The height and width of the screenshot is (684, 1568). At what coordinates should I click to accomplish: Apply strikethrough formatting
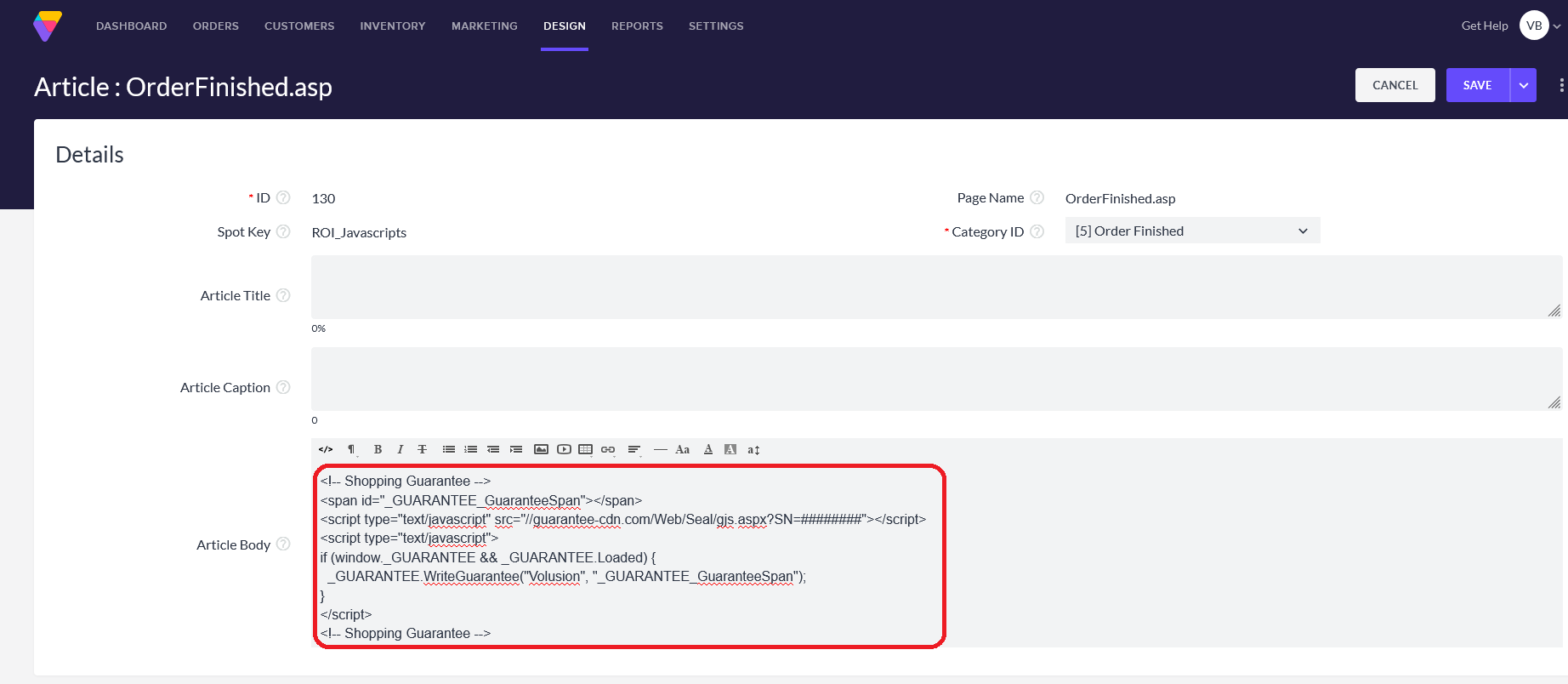422,449
